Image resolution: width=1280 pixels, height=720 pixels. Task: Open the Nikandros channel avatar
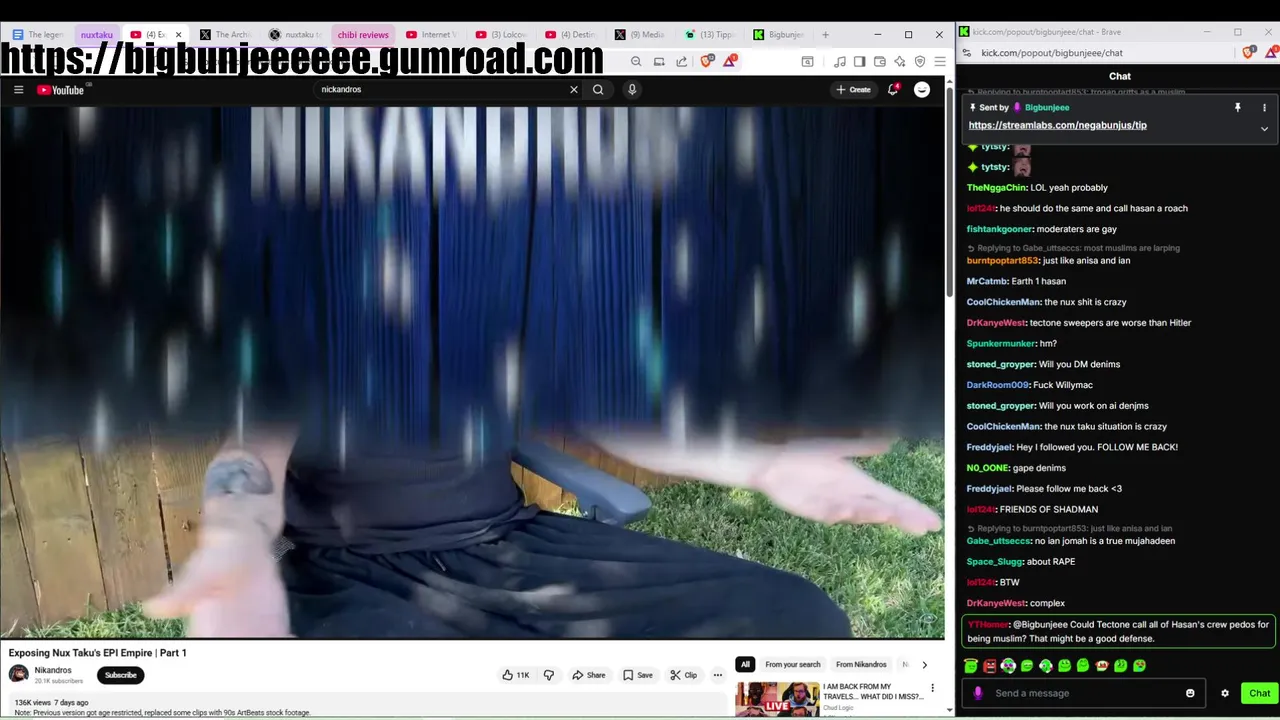click(x=18, y=675)
